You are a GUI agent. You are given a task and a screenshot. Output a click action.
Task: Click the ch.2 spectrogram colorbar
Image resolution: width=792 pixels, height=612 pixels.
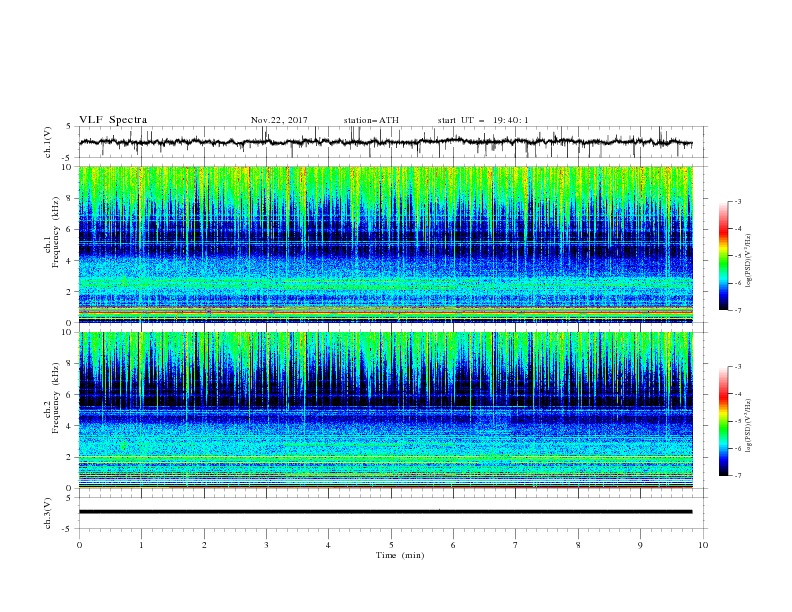pos(723,421)
